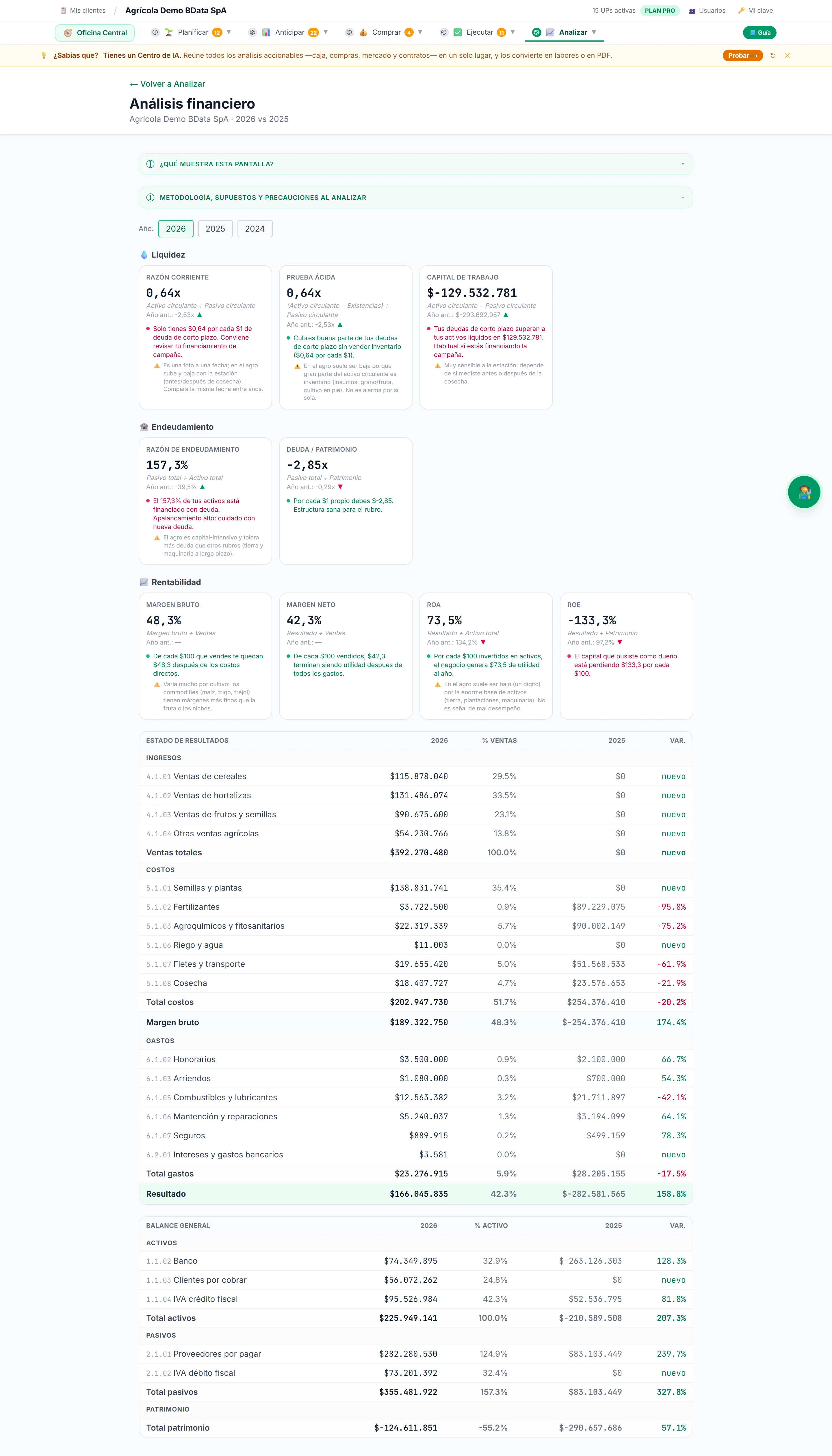Click info icon beside Metodología heading

[150, 198]
